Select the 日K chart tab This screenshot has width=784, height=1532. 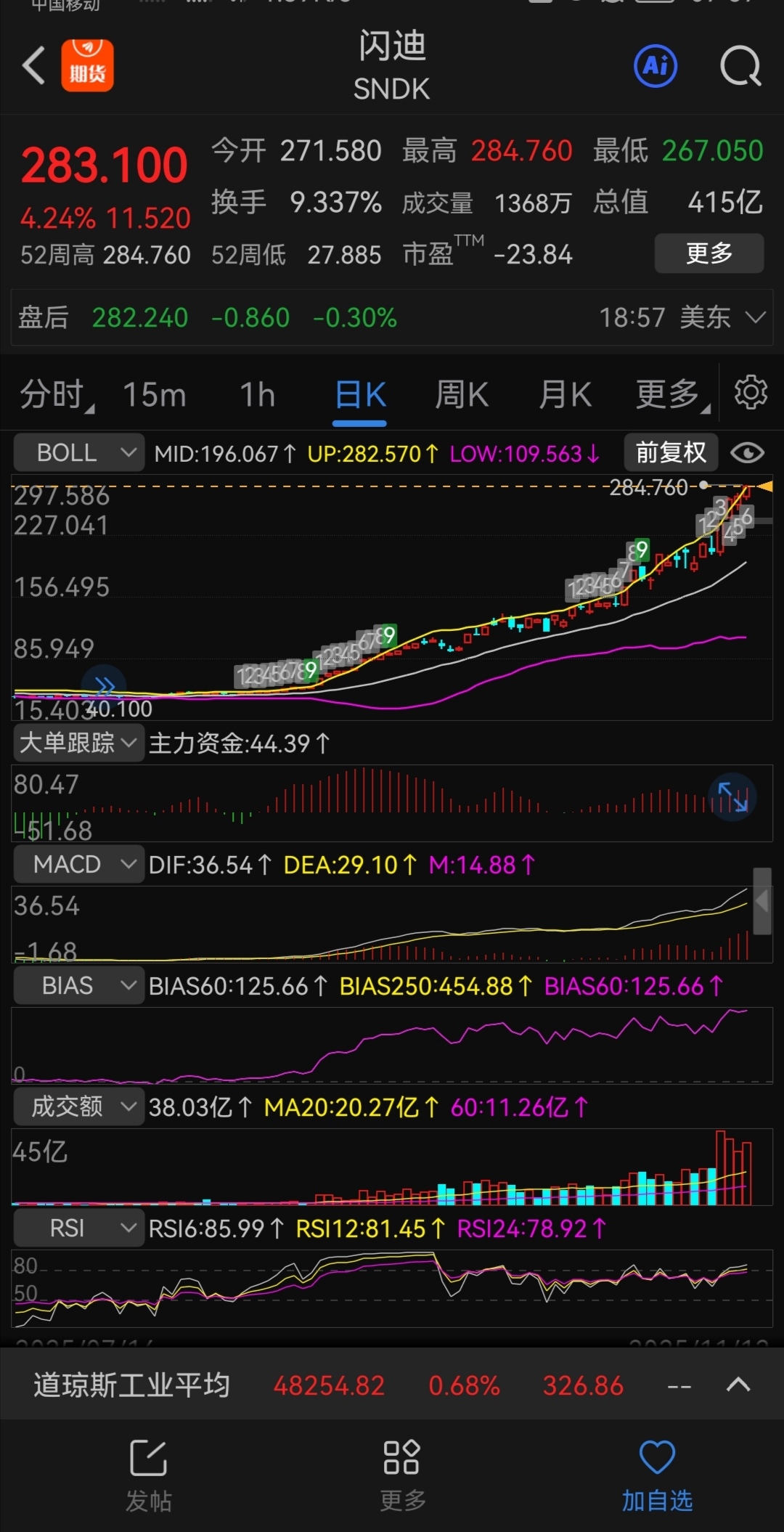click(360, 395)
